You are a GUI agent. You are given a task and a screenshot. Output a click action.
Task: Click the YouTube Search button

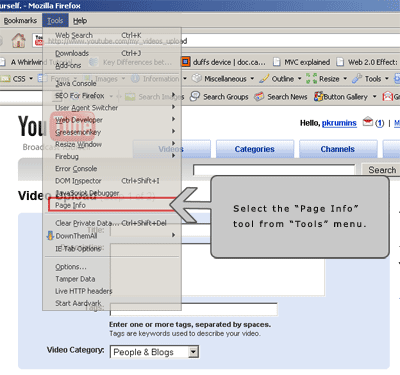point(382,170)
